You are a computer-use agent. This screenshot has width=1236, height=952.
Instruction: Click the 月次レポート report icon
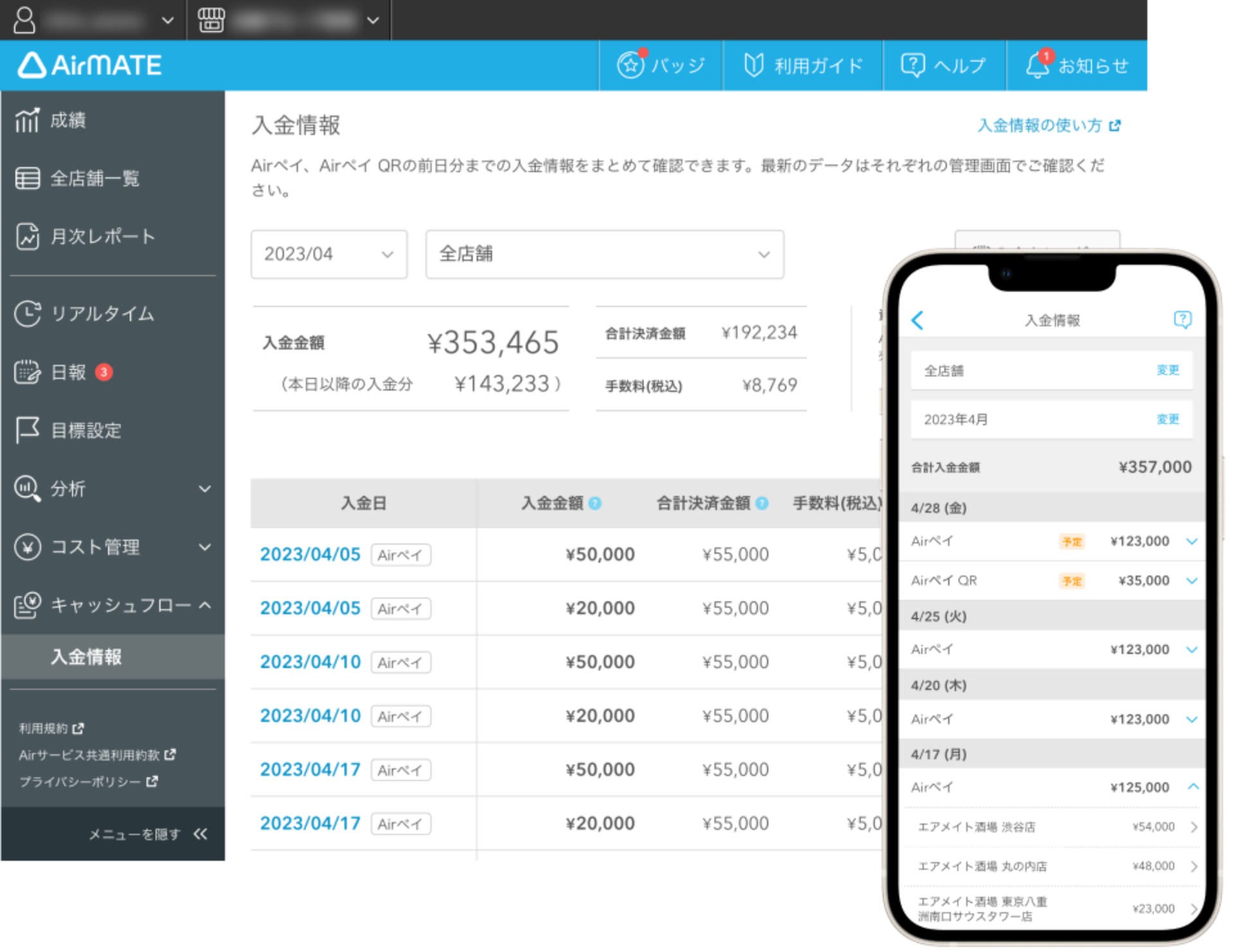click(x=27, y=236)
